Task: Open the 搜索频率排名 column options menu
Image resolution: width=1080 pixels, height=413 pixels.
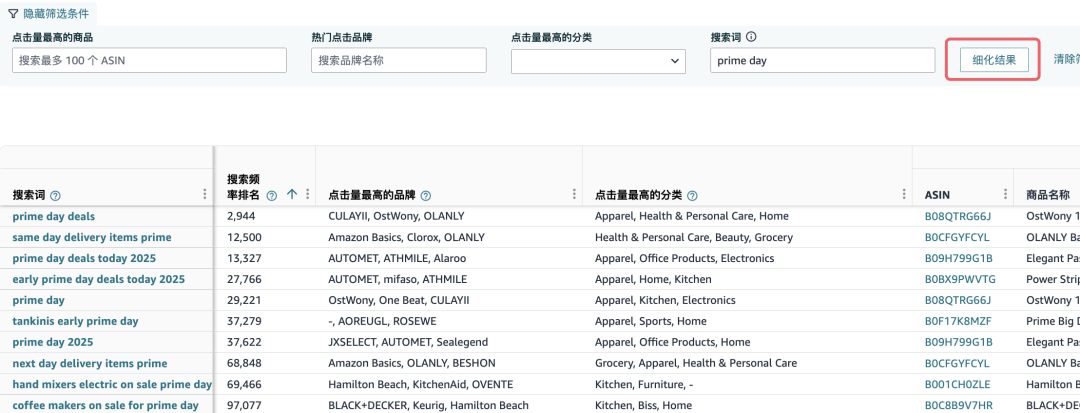Action: [307, 195]
